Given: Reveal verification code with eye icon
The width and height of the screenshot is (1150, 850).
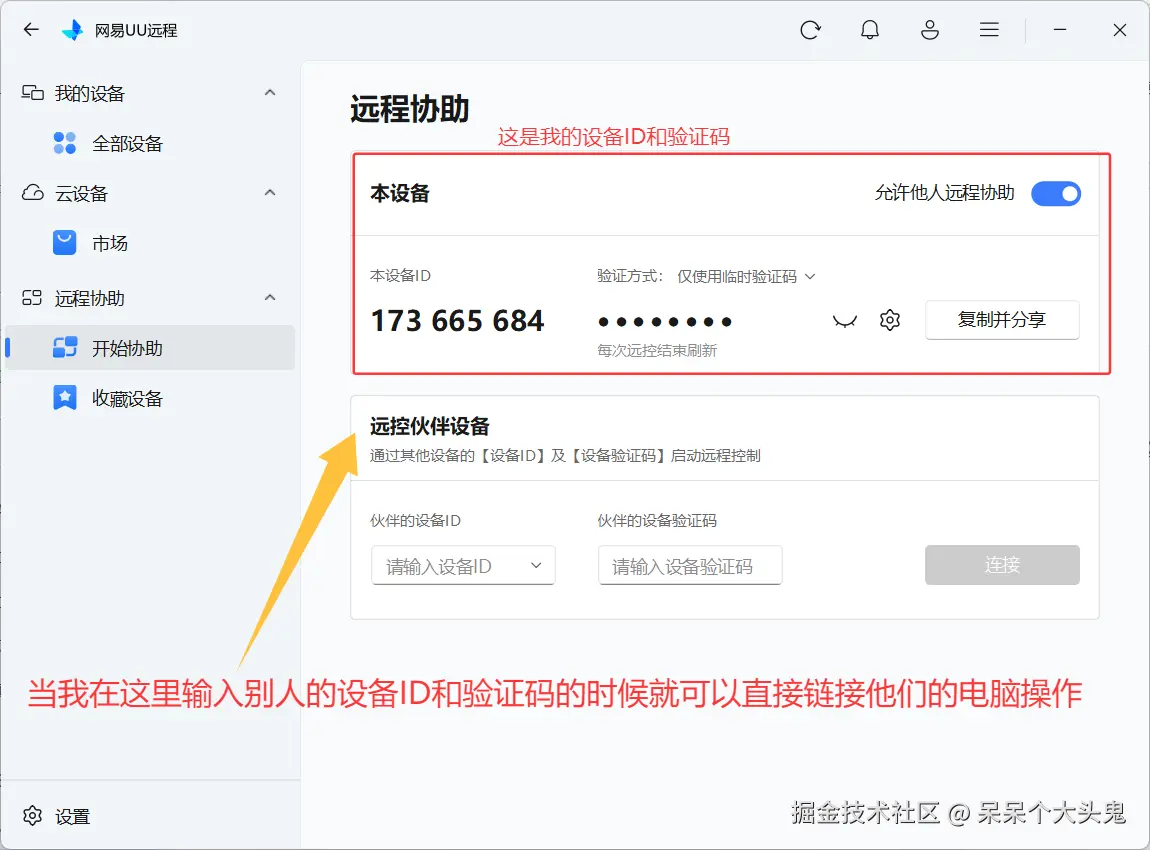Looking at the screenshot, I should coord(845,321).
